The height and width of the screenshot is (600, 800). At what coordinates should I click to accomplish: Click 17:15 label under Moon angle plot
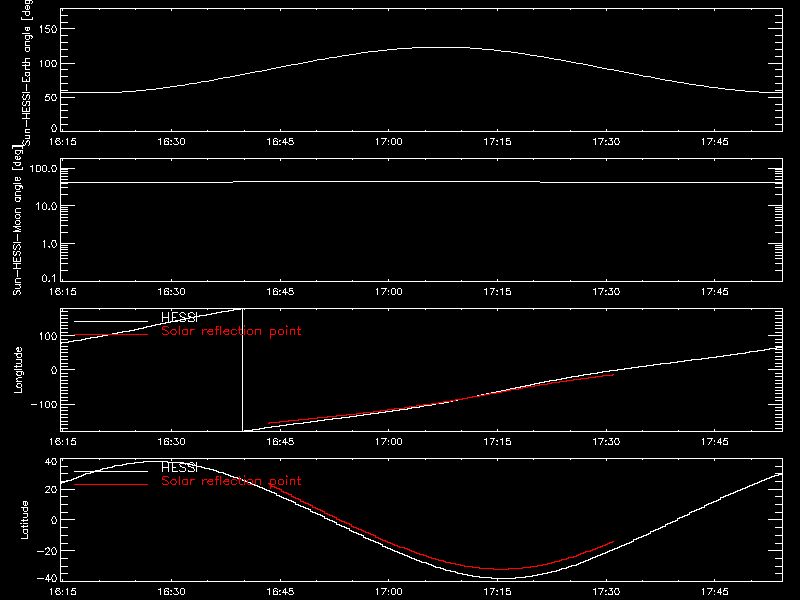click(497, 292)
